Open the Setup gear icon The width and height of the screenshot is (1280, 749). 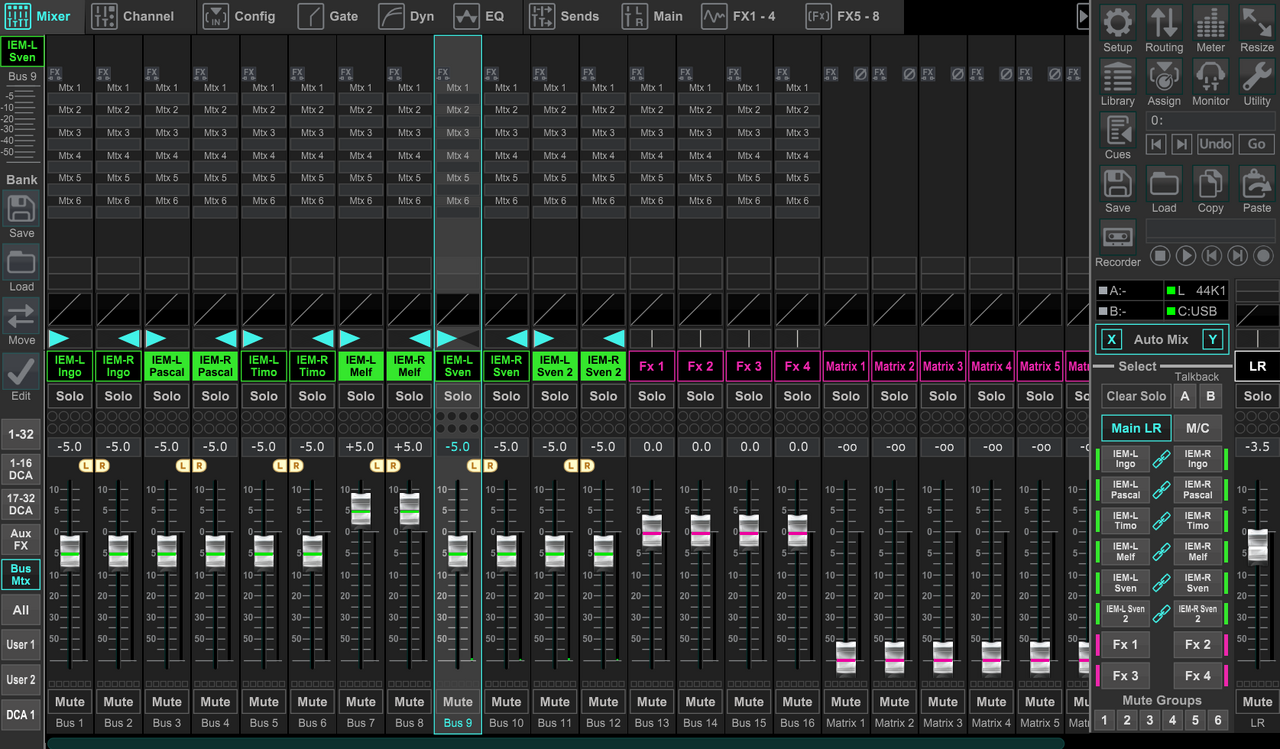(1117, 24)
